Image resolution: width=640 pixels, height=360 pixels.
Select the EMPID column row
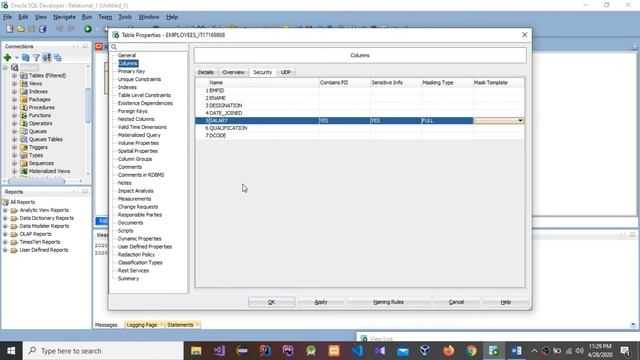click(x=360, y=91)
